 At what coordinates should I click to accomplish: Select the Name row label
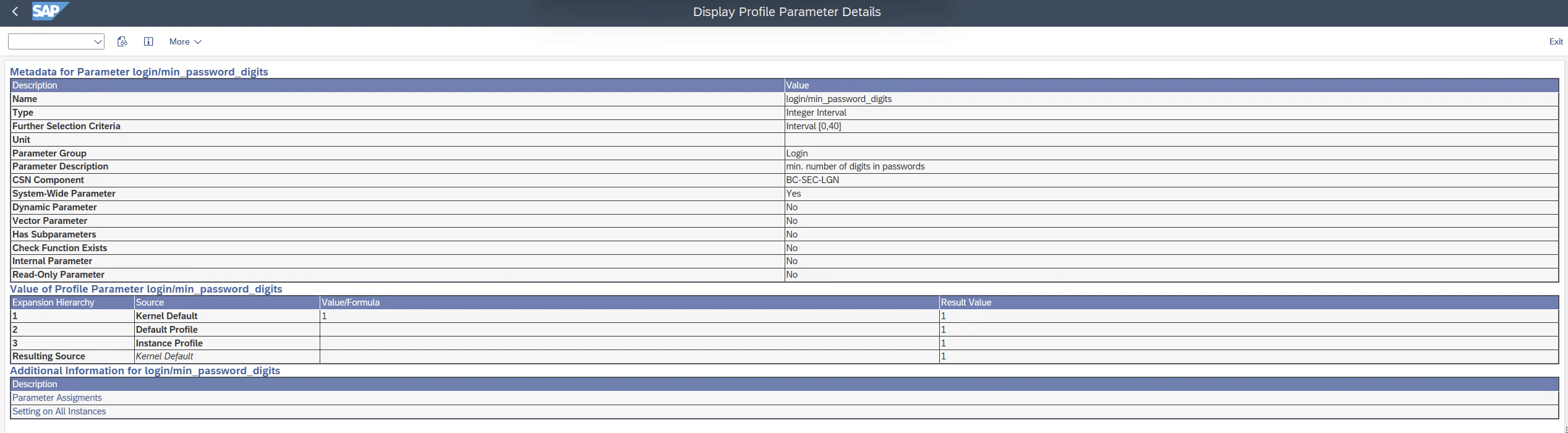pyautogui.click(x=25, y=99)
